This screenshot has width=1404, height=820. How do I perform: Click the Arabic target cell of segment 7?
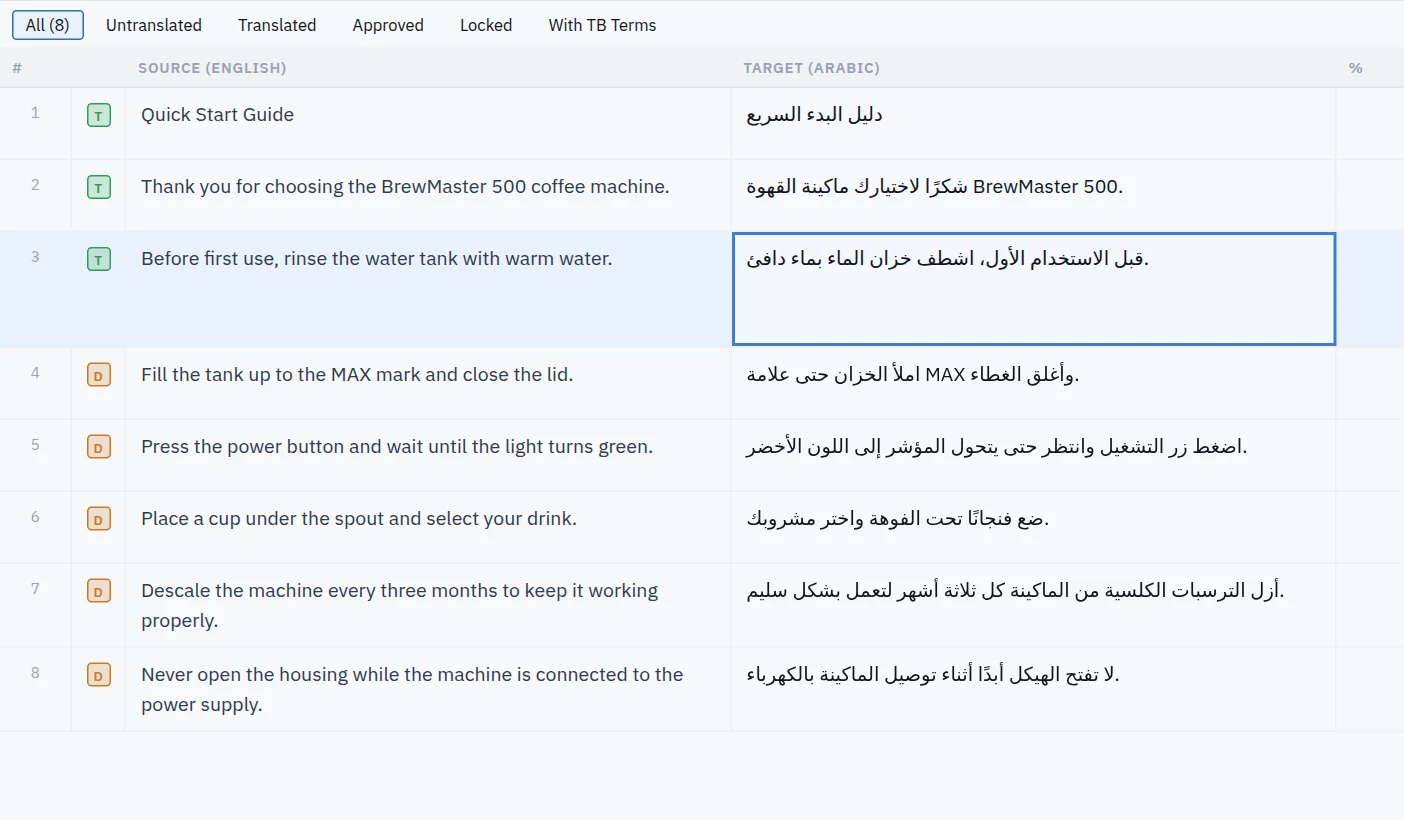tap(1033, 605)
